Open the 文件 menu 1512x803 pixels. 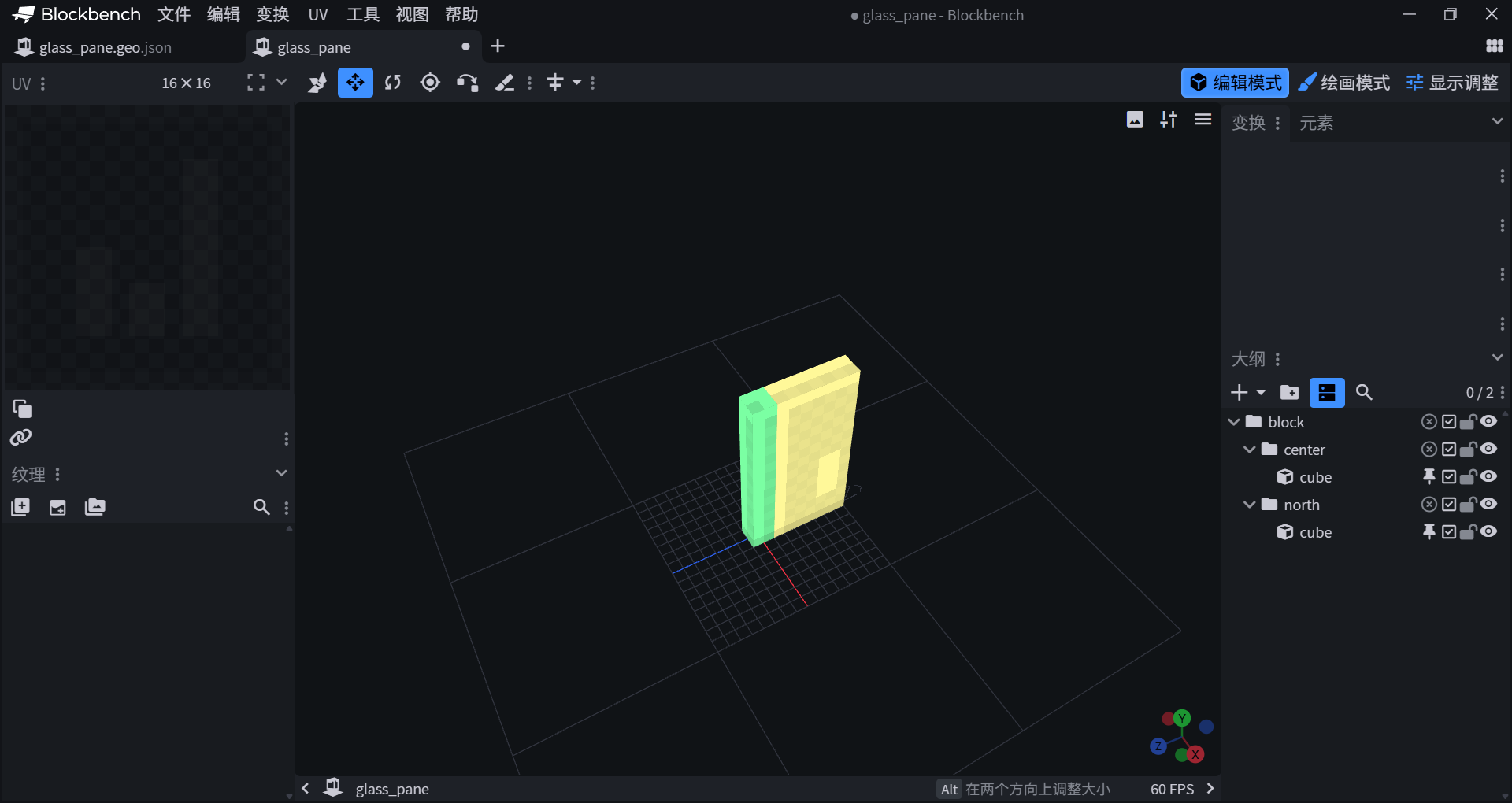point(174,14)
